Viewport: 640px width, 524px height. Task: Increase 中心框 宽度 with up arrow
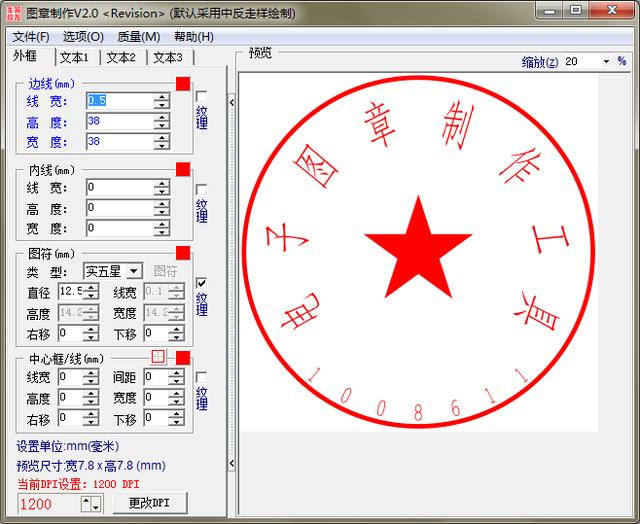(176, 393)
